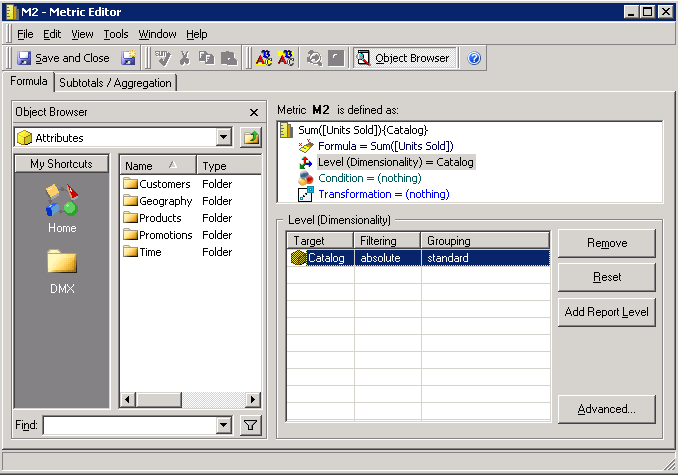The width and height of the screenshot is (678, 476).
Task: Click the Save and Close toolbar button
Action: point(63,58)
